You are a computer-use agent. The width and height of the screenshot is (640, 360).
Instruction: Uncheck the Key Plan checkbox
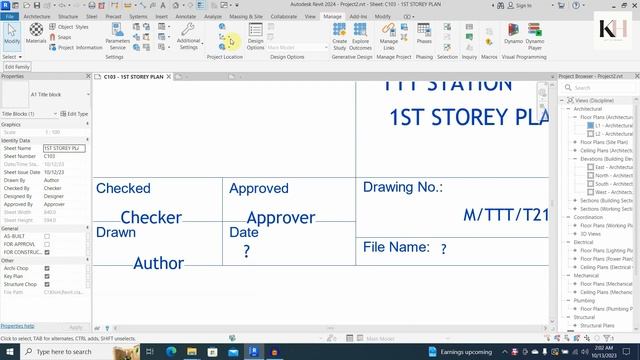coord(47,276)
